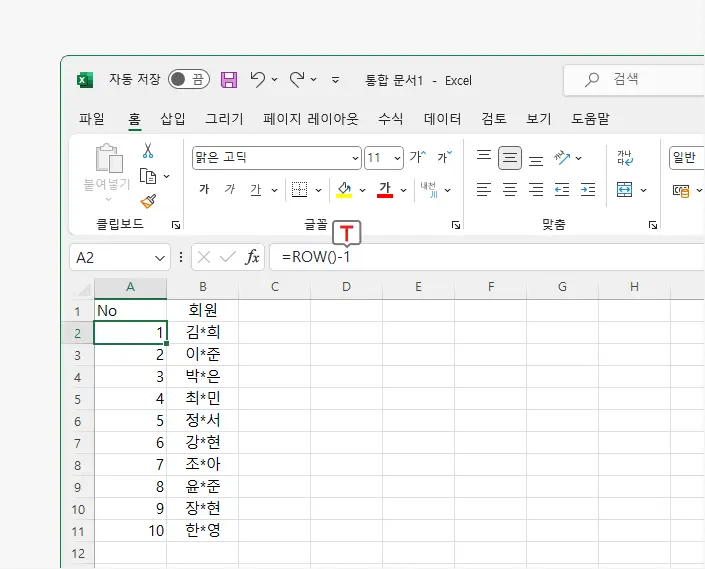Viewport: 705px width, 569px height.
Task: Open the Name Box A2 dropdown
Action: click(x=159, y=258)
